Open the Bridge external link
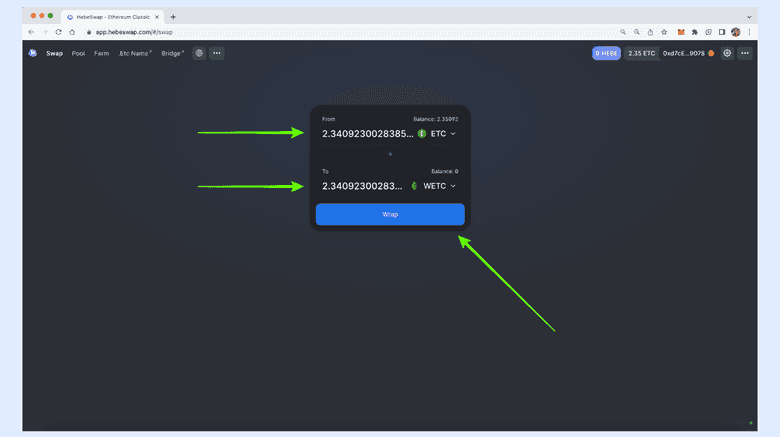Screen dimensions: 780x437 (172, 53)
